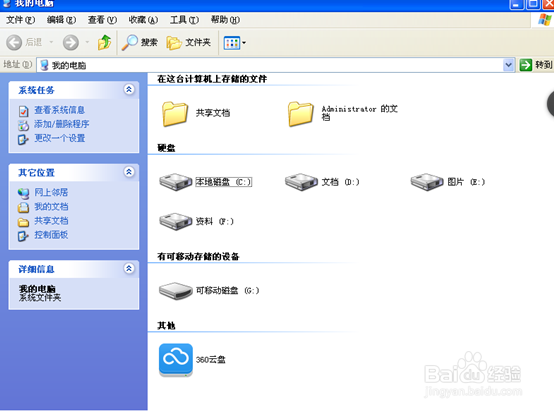
Task: Open the views dropdown arrow
Action: tap(244, 43)
